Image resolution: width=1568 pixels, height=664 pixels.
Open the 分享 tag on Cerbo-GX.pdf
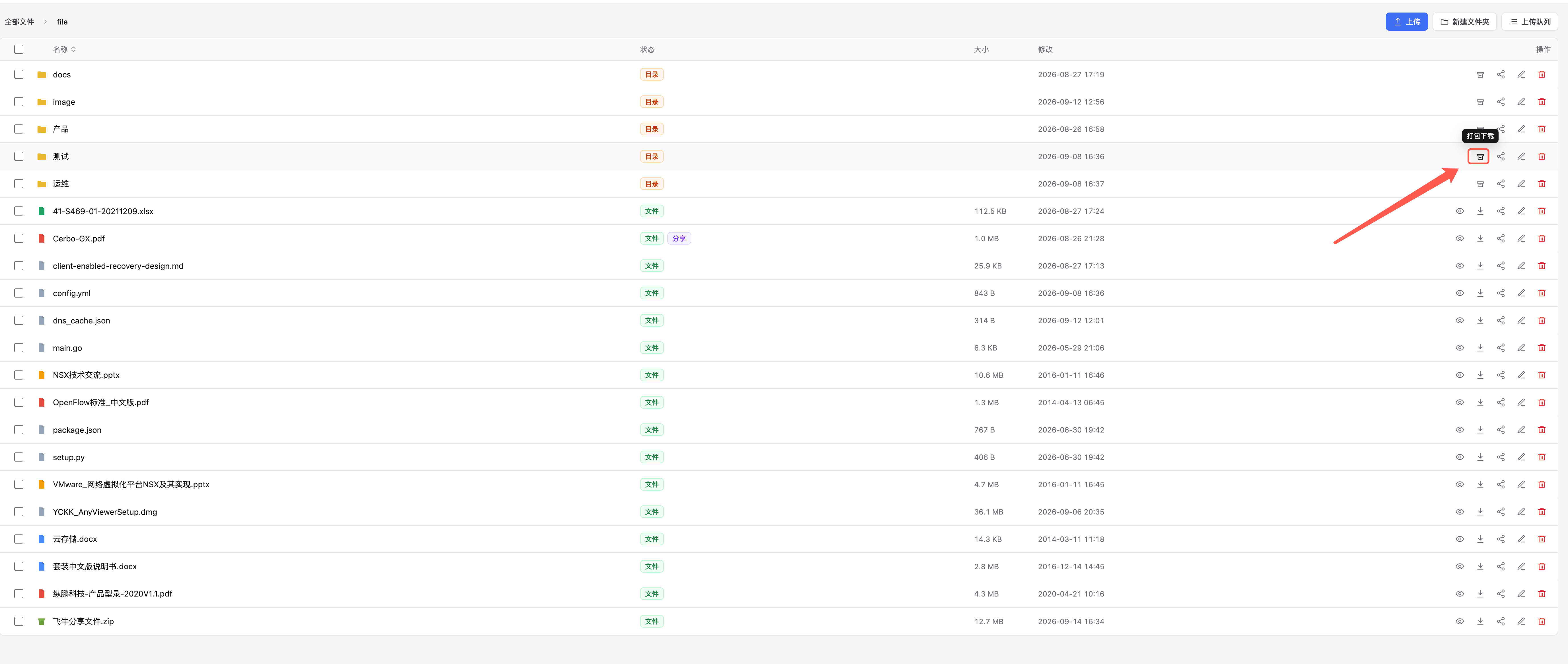pyautogui.click(x=679, y=239)
